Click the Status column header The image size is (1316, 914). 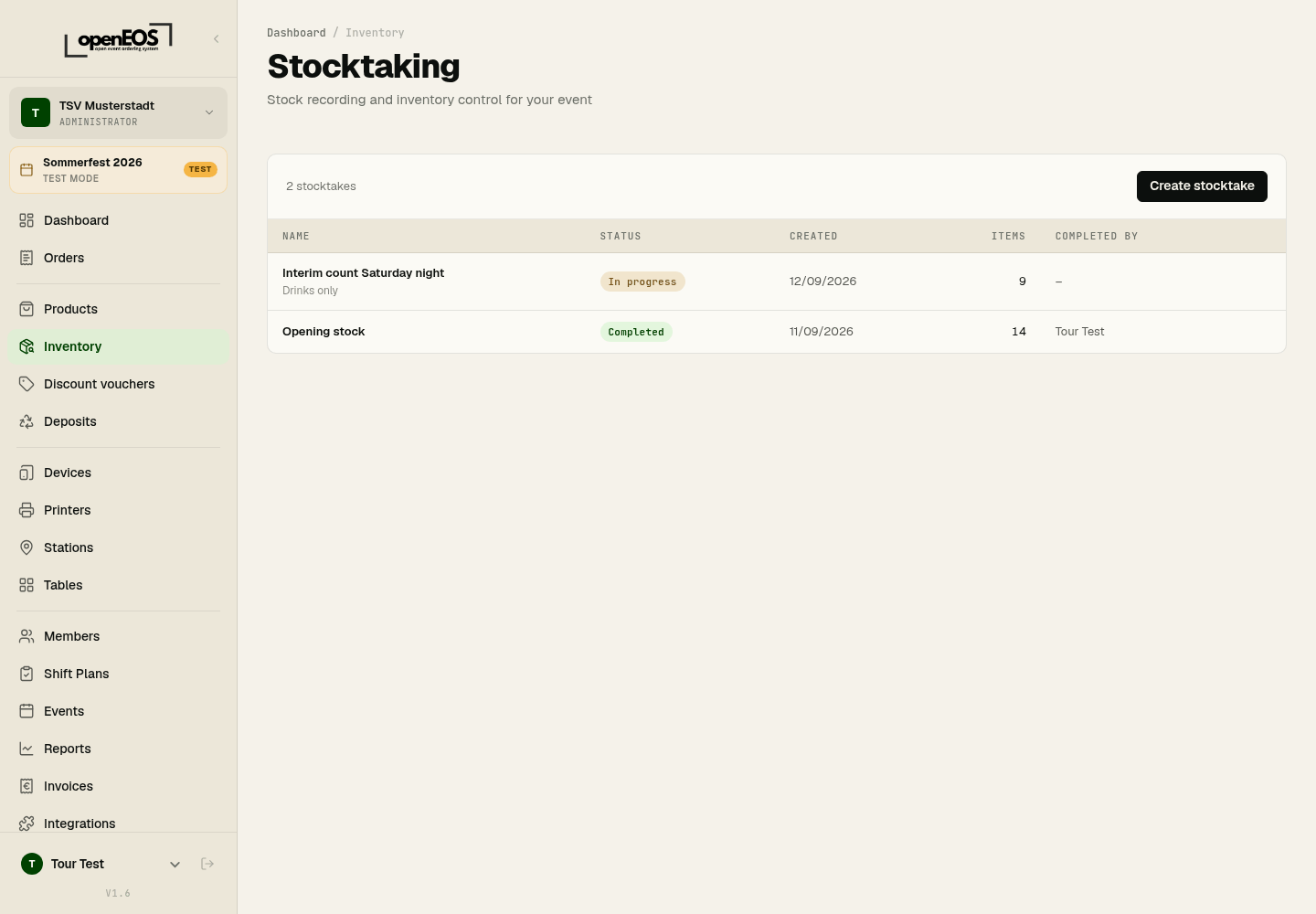click(621, 236)
